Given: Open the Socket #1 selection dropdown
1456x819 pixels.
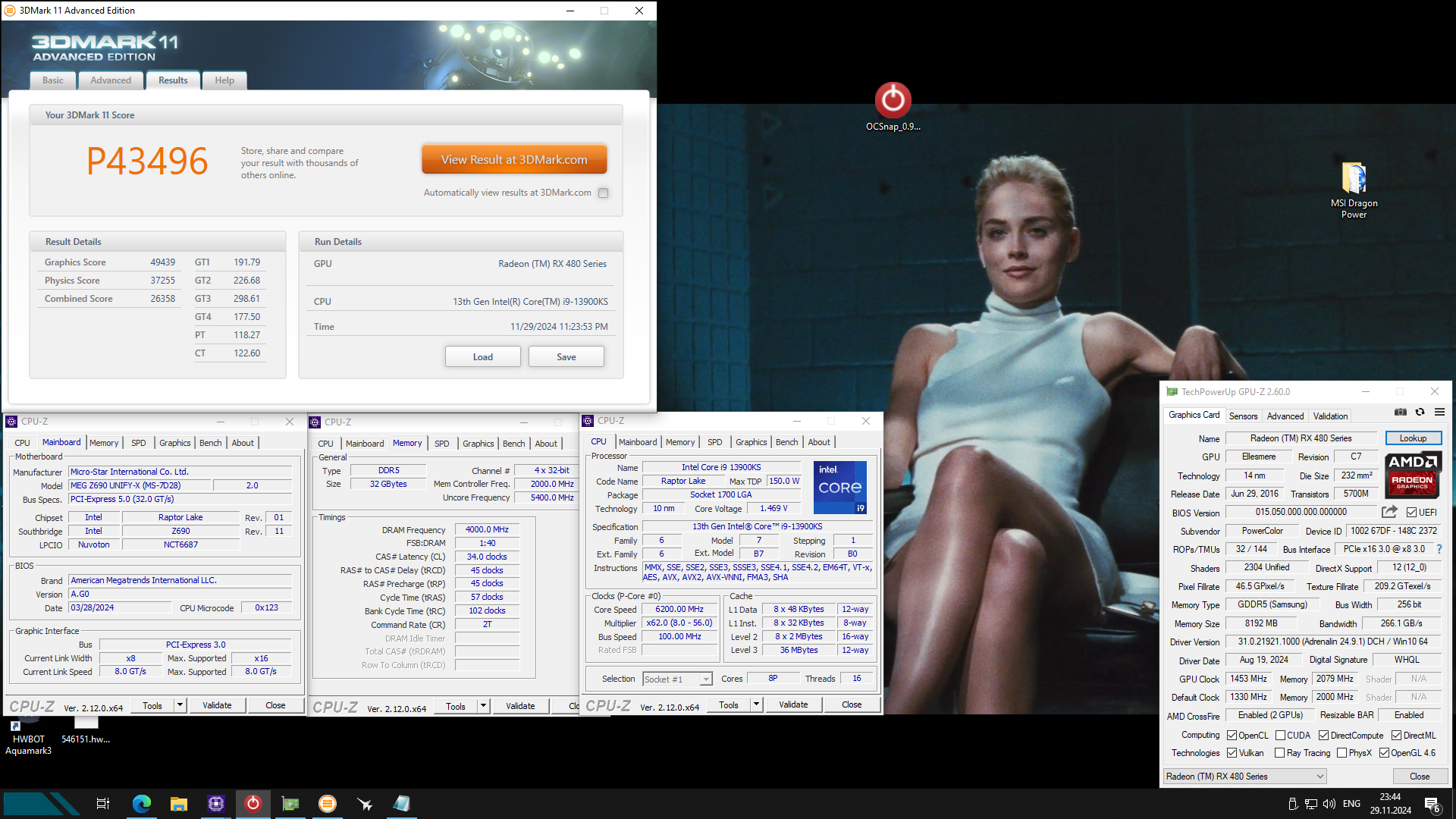Looking at the screenshot, I should click(677, 679).
